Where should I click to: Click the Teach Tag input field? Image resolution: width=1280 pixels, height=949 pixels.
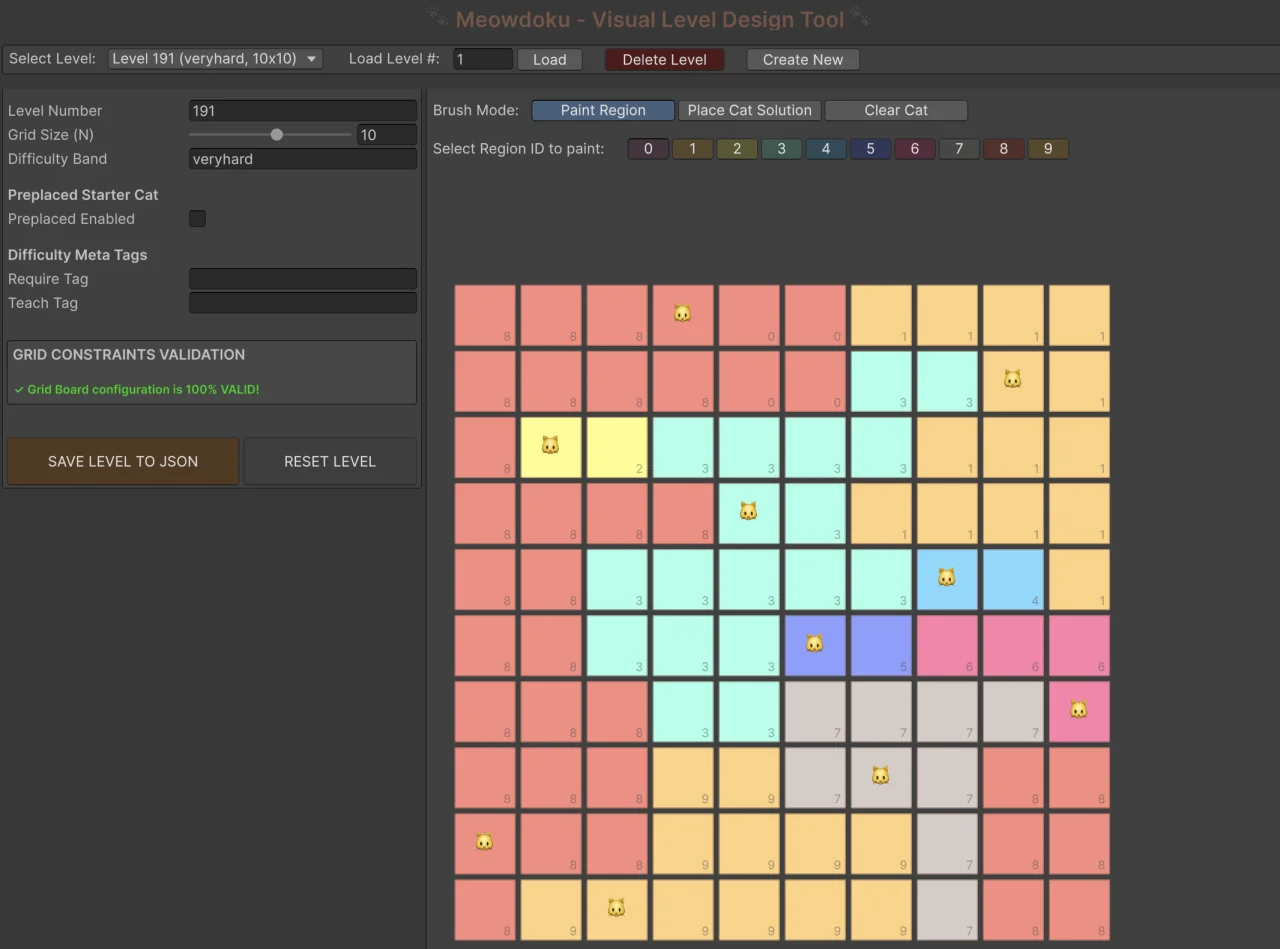(x=303, y=303)
